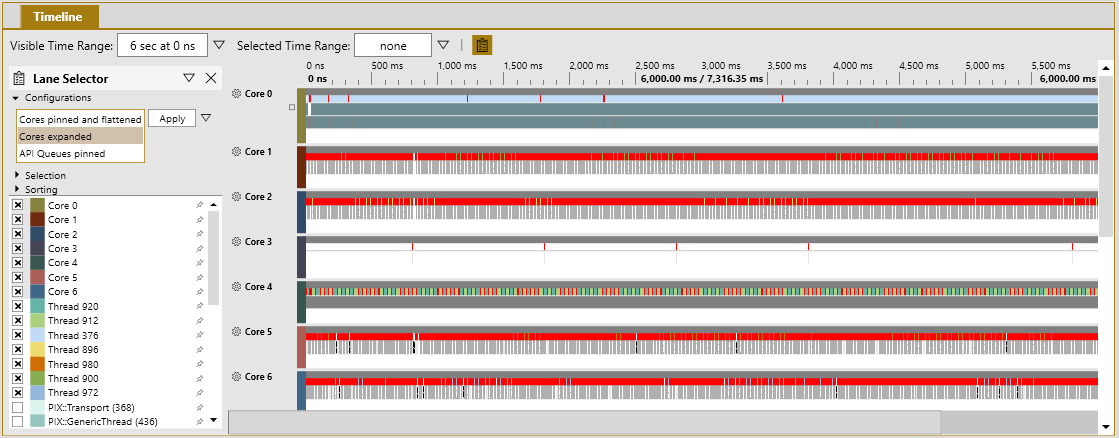Open the Lane Selector dropdown arrow

[188, 78]
